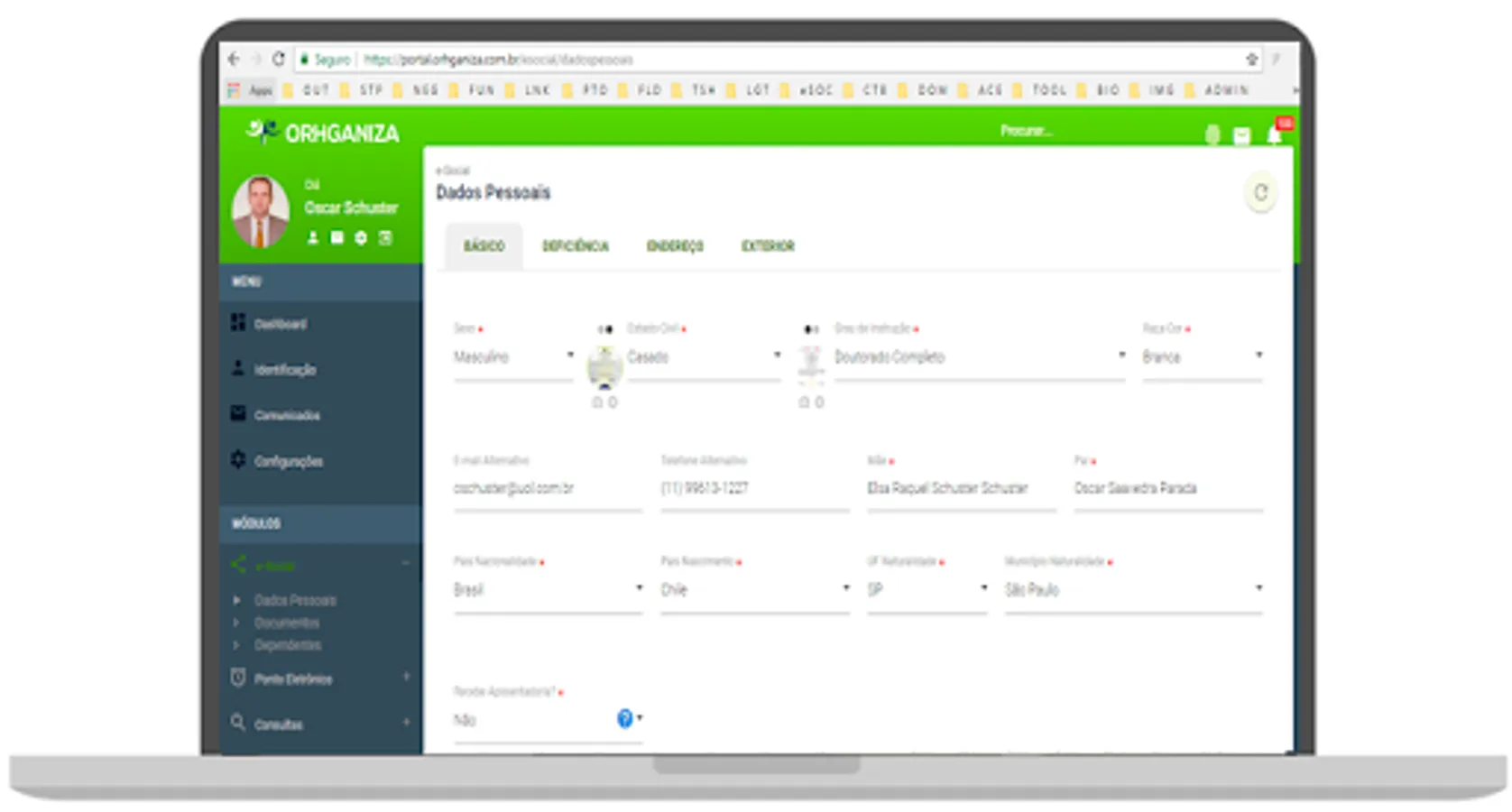Open Documentos in the sidebar
The width and height of the screenshot is (1512, 812).
click(287, 623)
